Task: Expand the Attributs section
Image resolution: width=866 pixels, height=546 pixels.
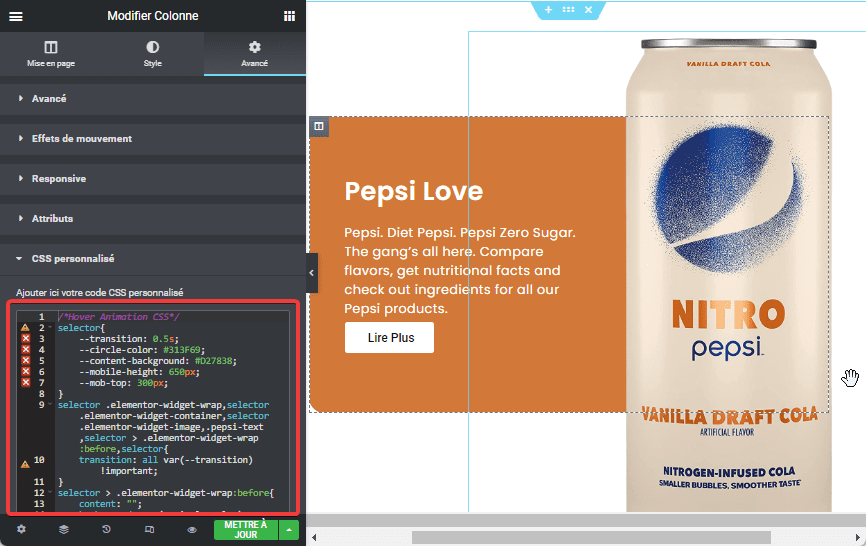Action: tap(152, 219)
